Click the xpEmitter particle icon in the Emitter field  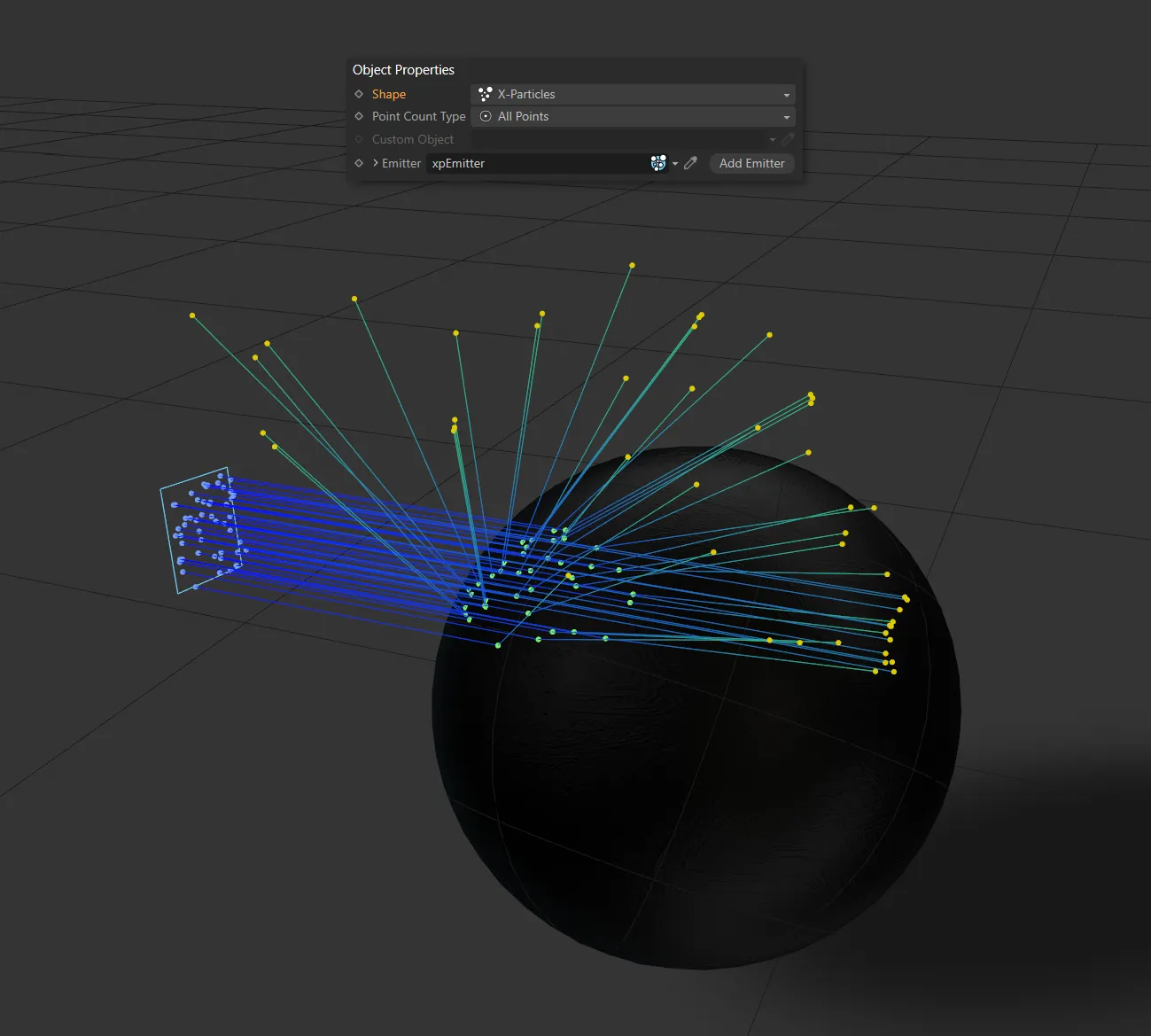tap(657, 163)
